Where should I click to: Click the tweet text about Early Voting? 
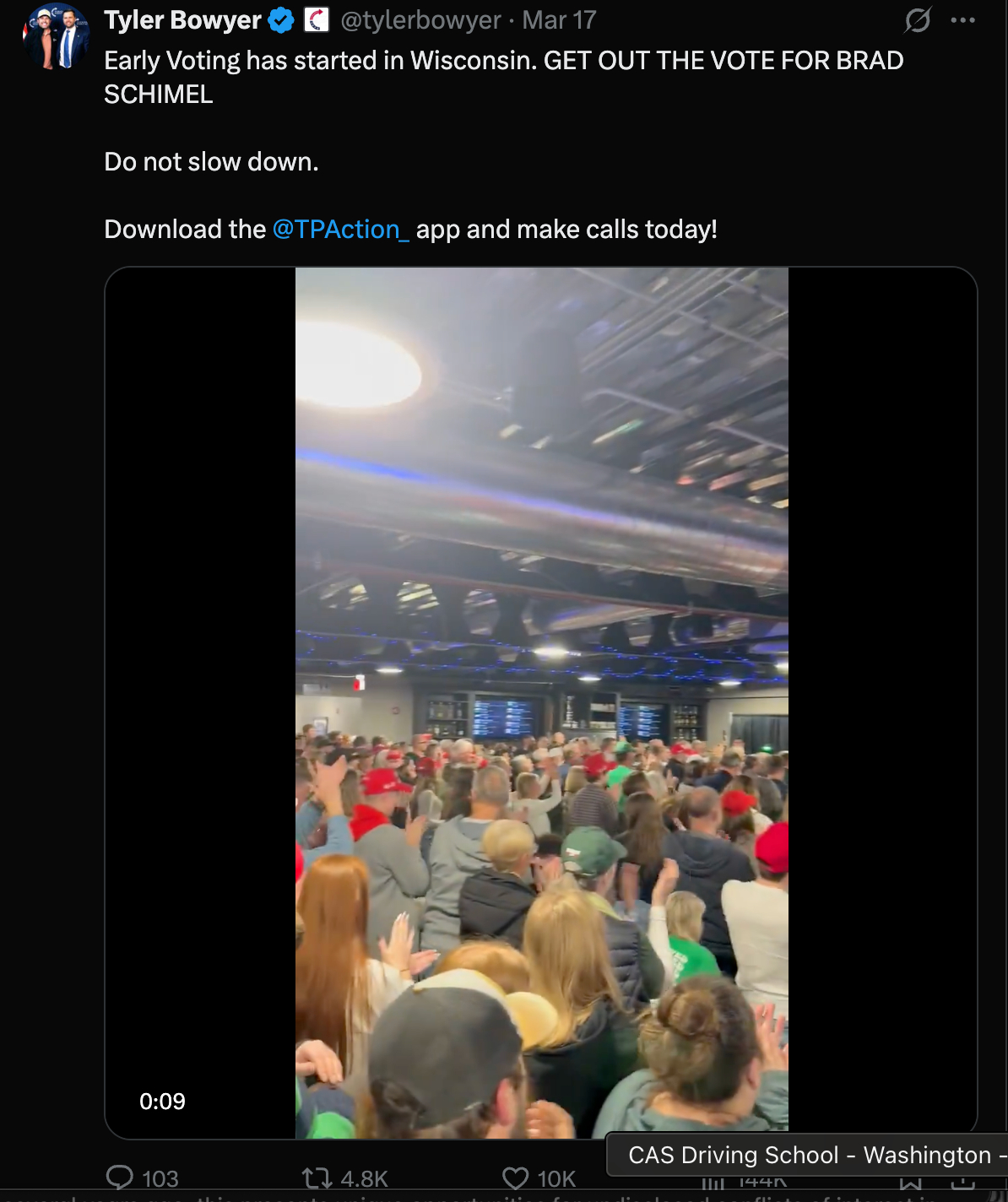[x=504, y=78]
